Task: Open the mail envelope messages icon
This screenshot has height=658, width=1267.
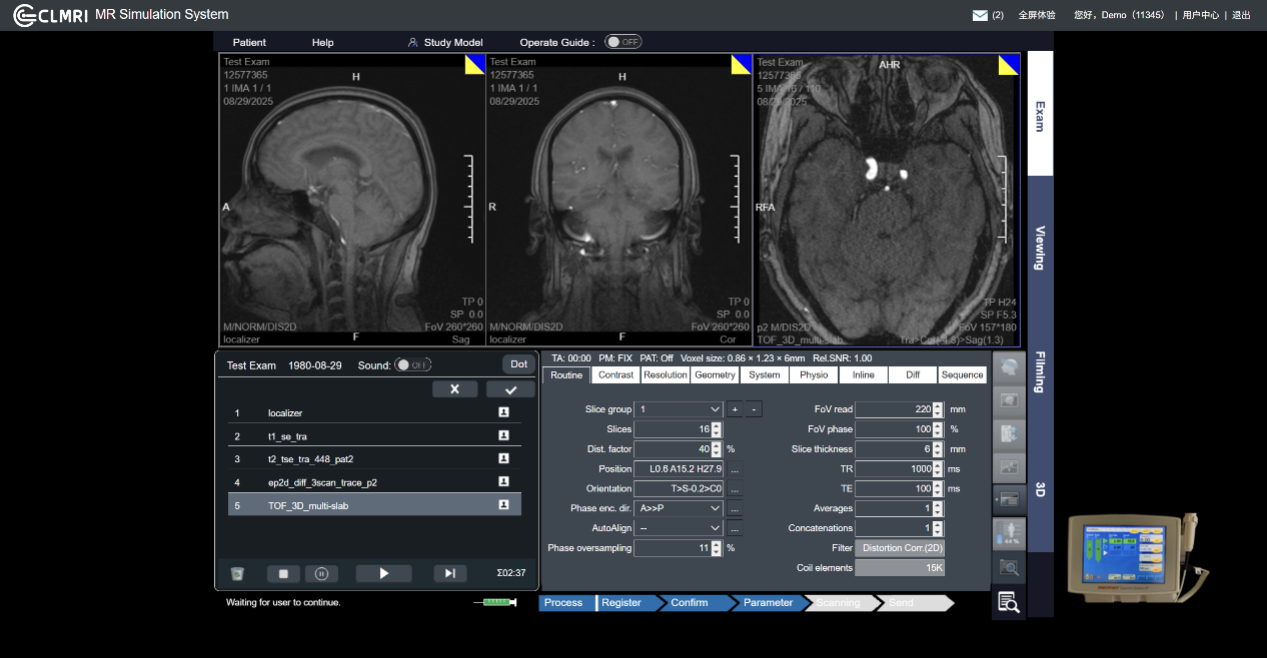Action: (x=980, y=15)
